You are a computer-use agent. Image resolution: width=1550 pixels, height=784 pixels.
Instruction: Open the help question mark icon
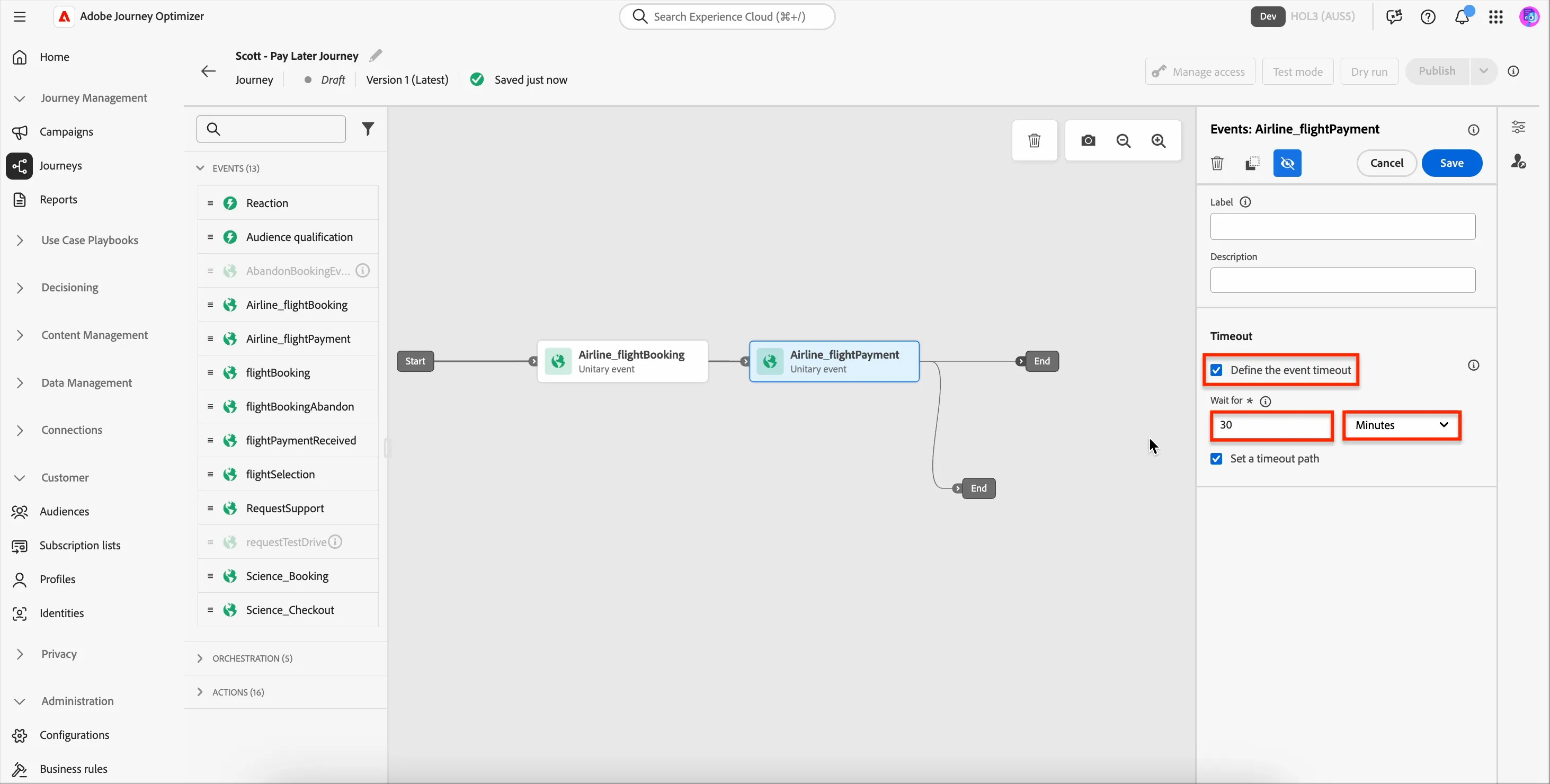pyautogui.click(x=1428, y=16)
